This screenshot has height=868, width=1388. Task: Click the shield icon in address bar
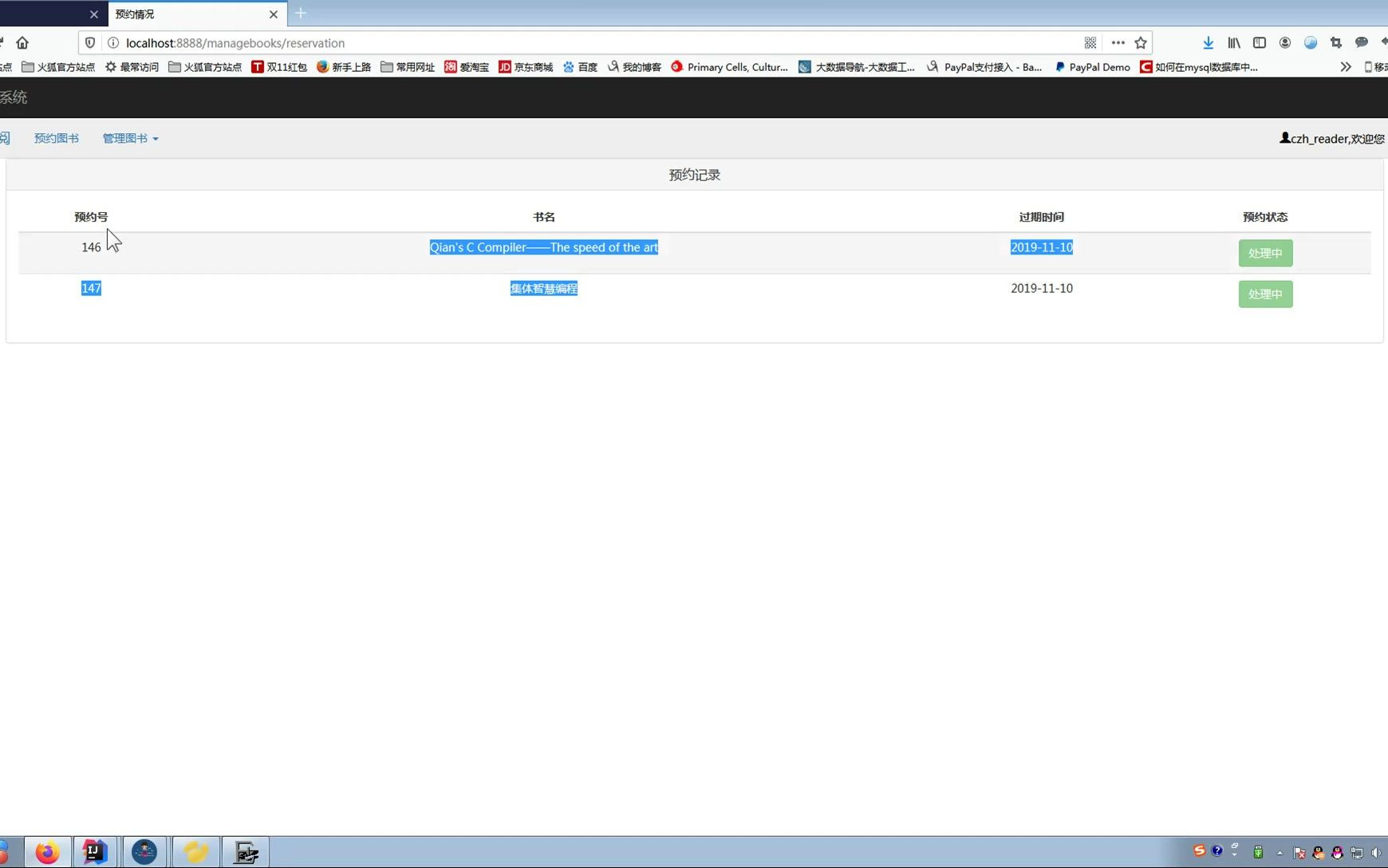point(89,42)
